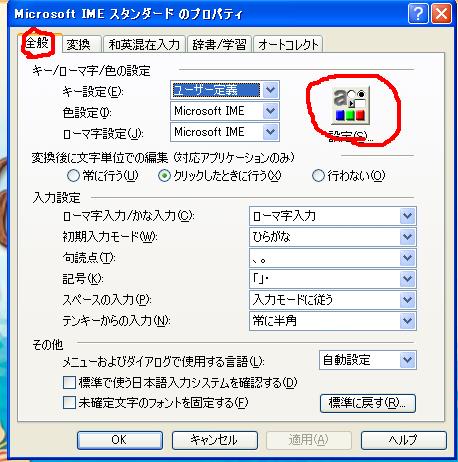Open オートコレクト tab
This screenshot has width=458, height=462.
(288, 44)
